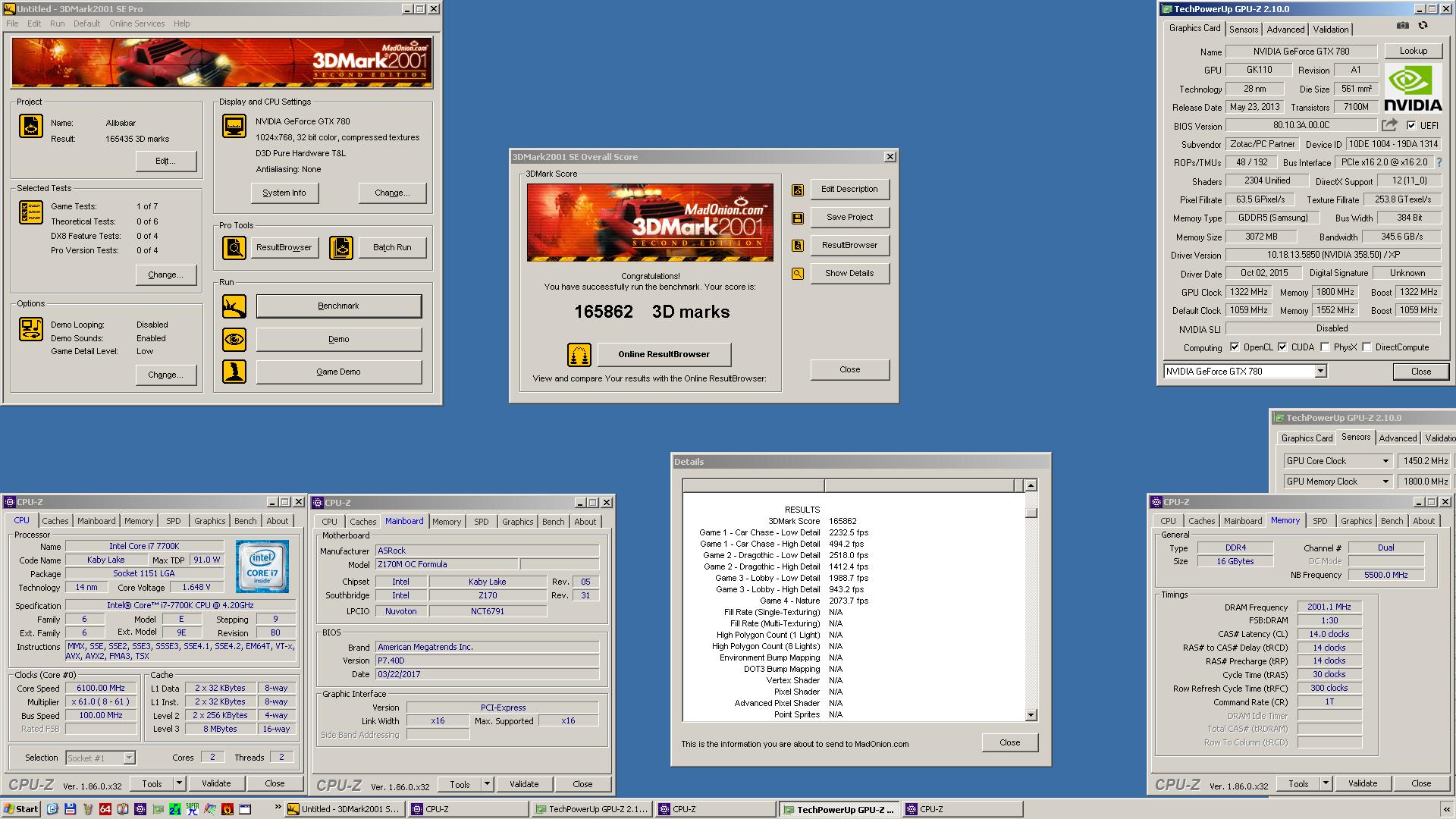The image size is (1456, 819).
Task: Click Validate in the CPU-Z Memory window
Action: click(x=1363, y=783)
